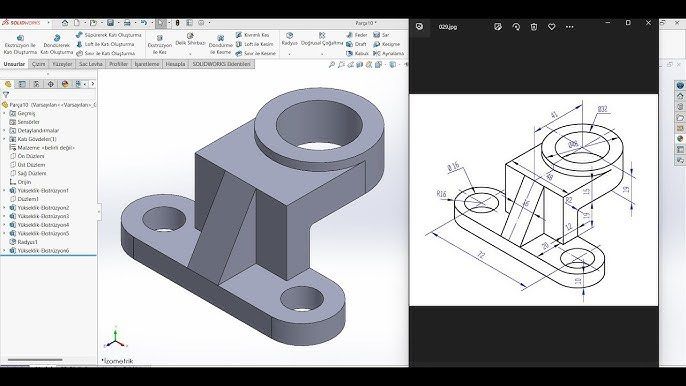Select the Aynalama mirror tool

pos(388,53)
